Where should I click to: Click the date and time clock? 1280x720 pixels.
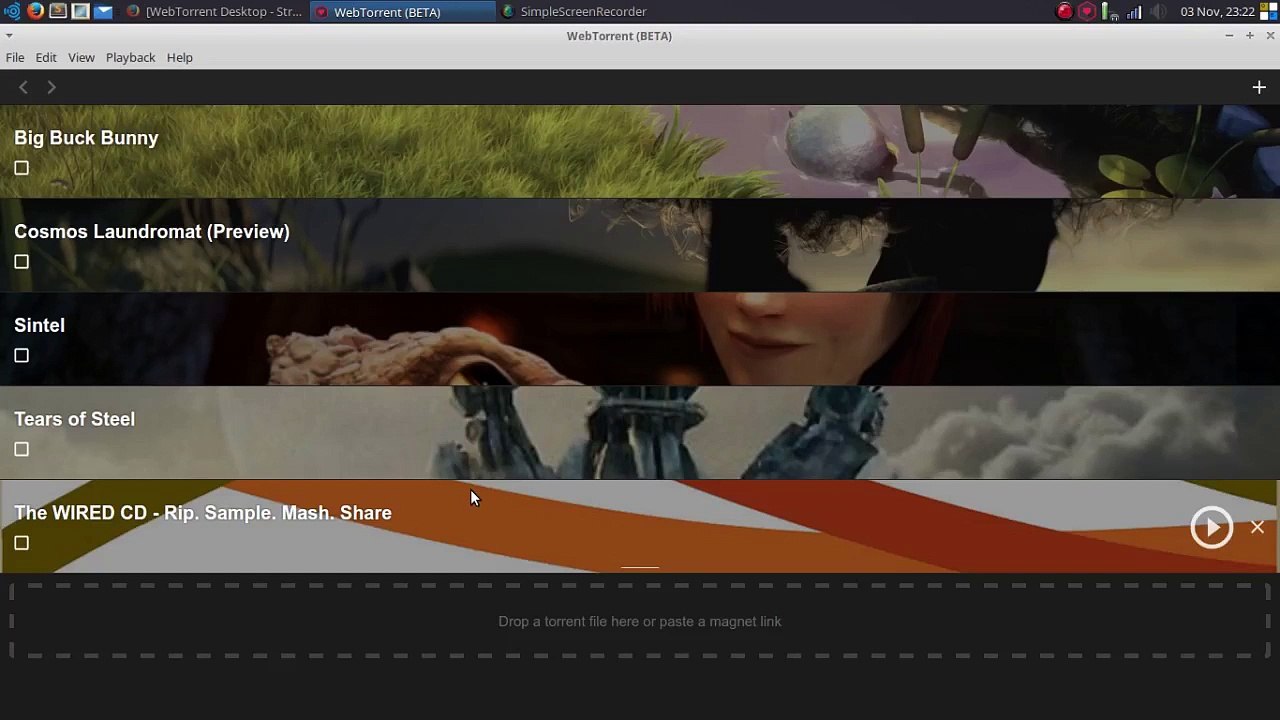1217,11
